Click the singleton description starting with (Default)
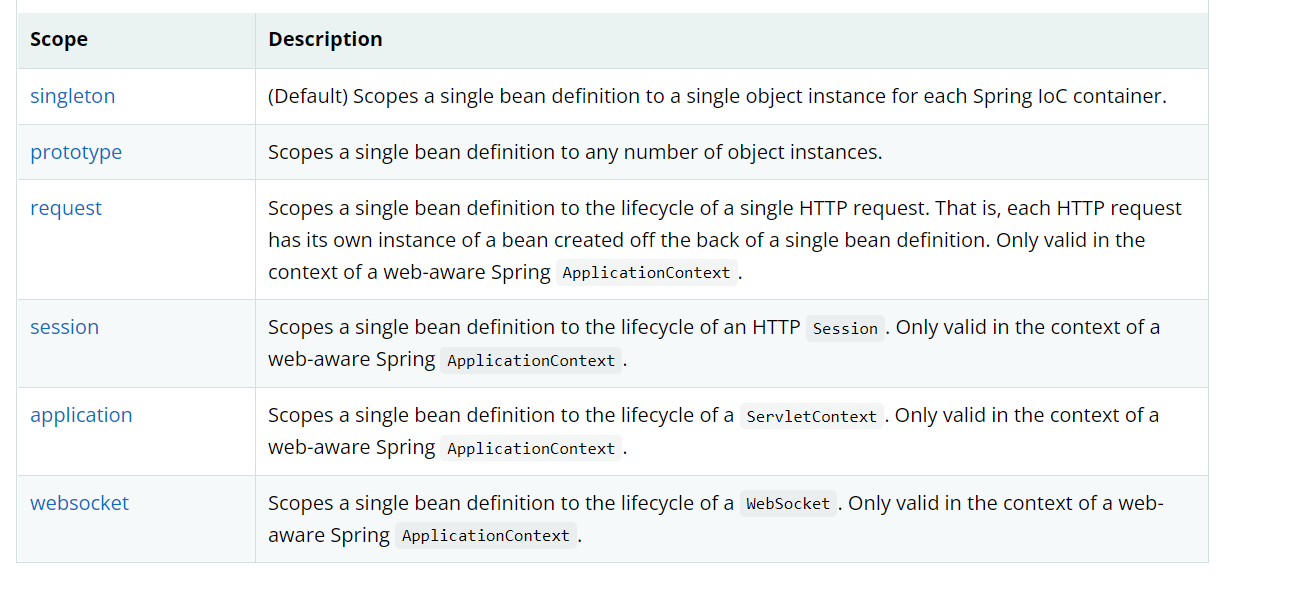Screen dimensions: 1295x589 pyautogui.click(x=716, y=96)
